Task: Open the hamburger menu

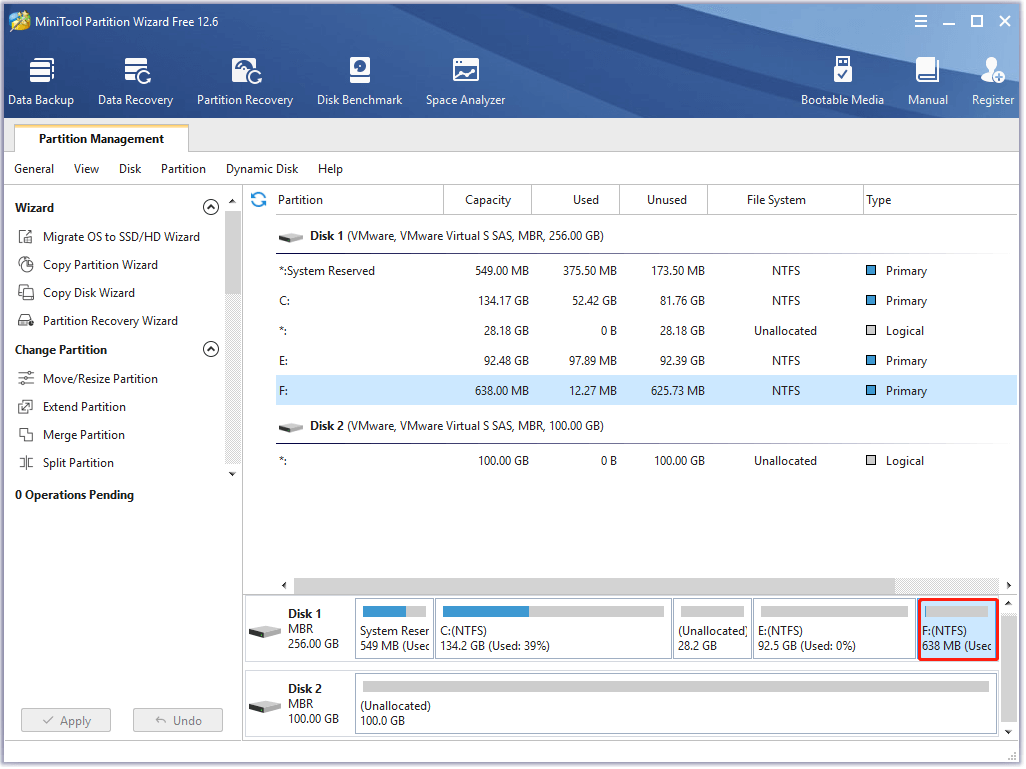Action: (920, 20)
